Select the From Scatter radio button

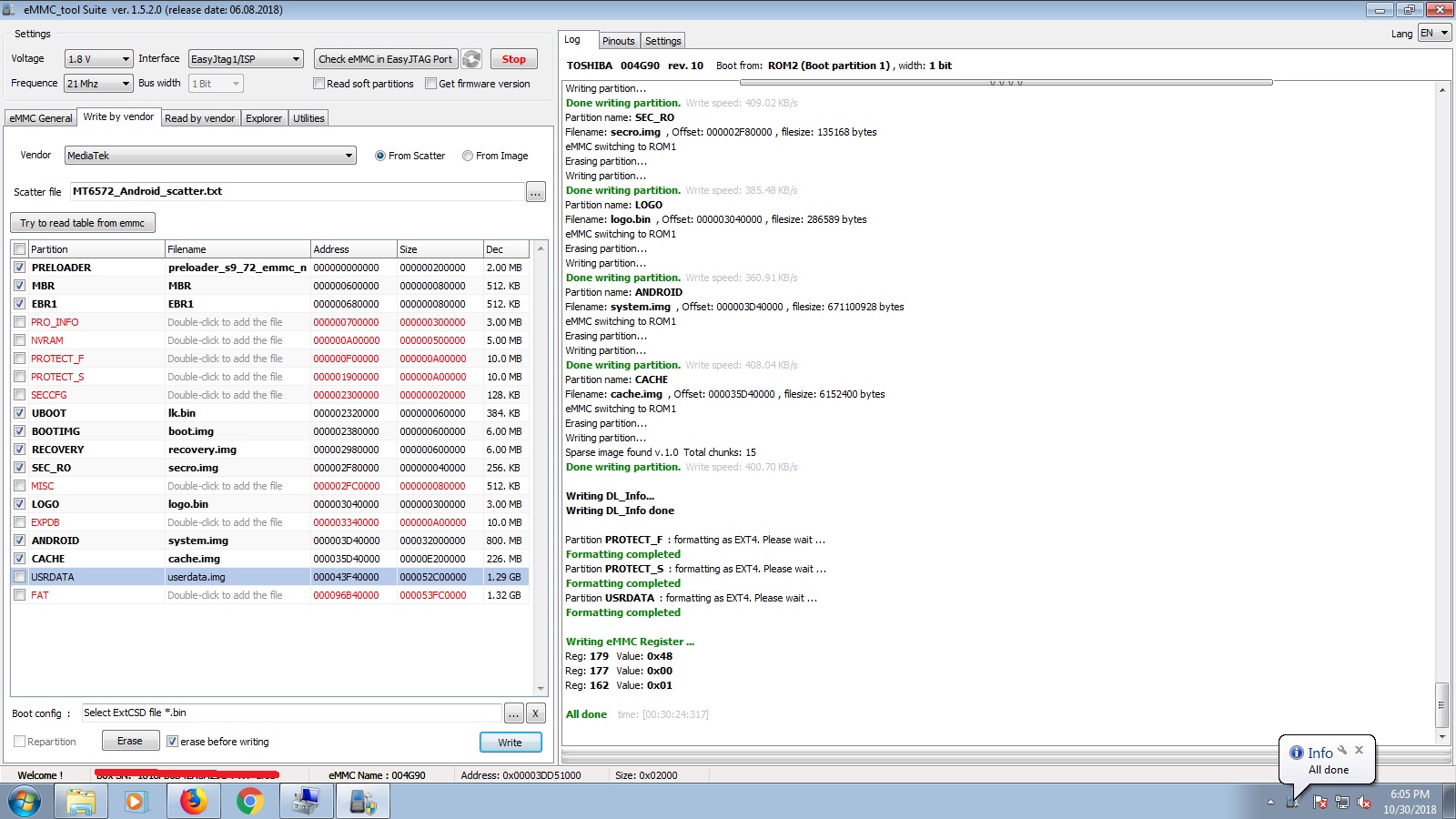pyautogui.click(x=380, y=156)
